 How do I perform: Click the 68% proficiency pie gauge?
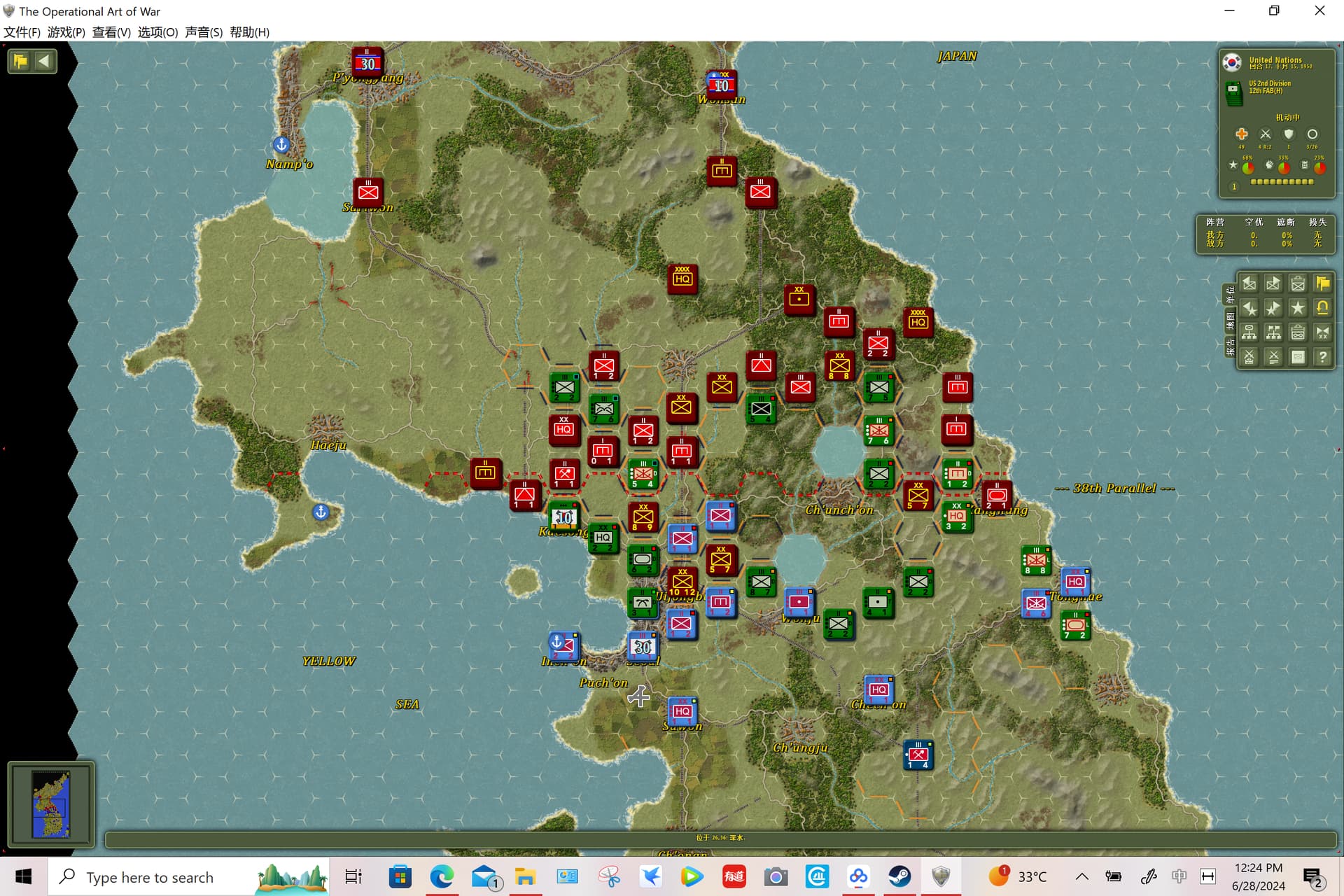click(1248, 167)
